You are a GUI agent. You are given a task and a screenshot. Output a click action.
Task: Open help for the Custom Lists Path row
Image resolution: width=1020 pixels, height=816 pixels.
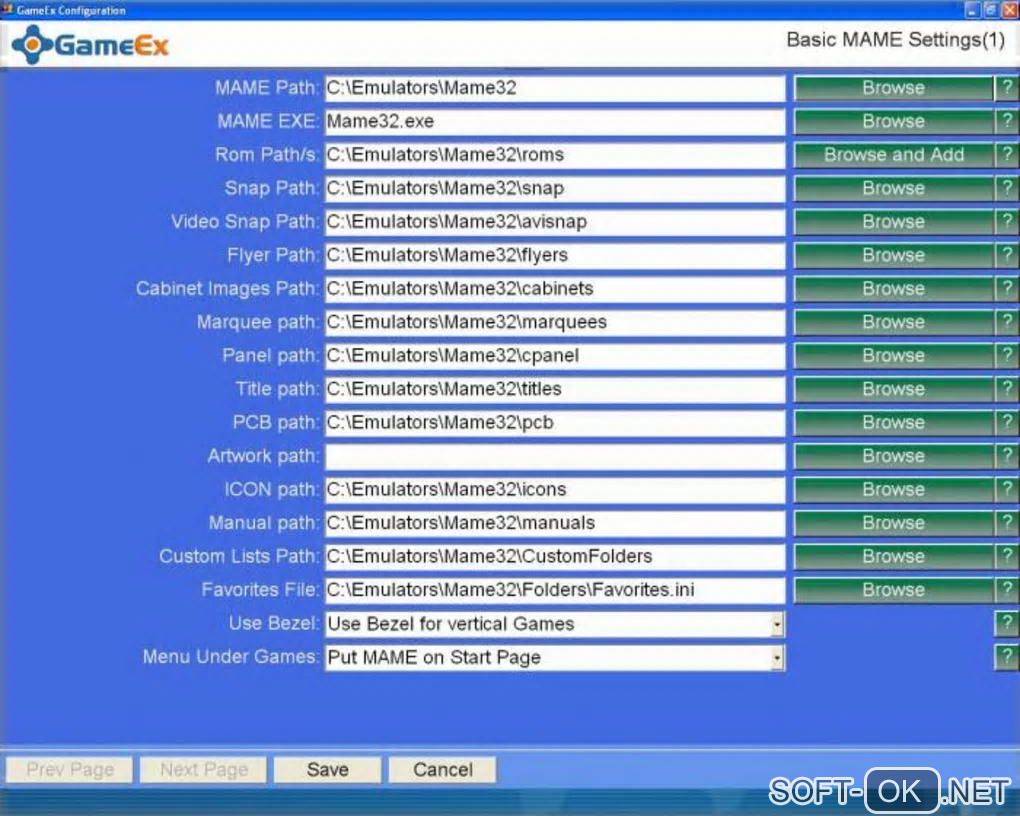point(1007,556)
